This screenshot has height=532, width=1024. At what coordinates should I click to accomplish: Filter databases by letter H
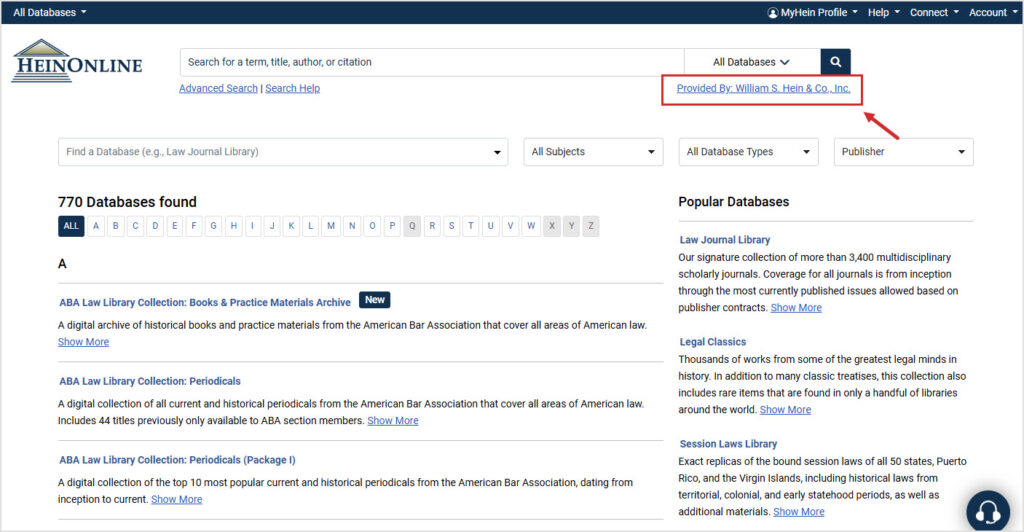233,226
